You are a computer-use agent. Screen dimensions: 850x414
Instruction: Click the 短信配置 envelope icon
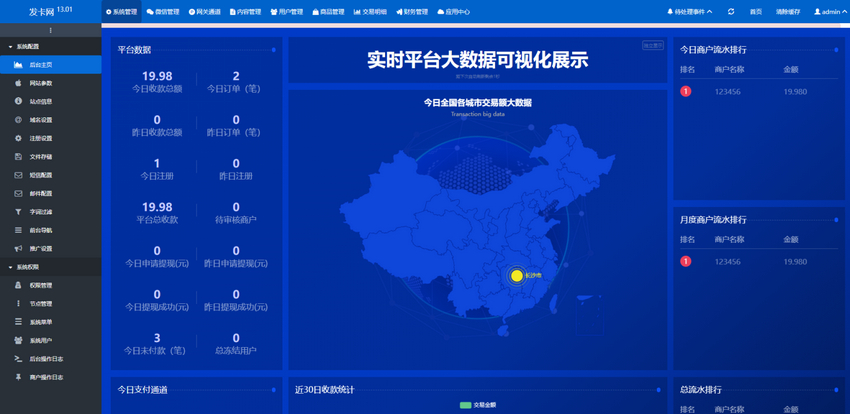tap(18, 175)
